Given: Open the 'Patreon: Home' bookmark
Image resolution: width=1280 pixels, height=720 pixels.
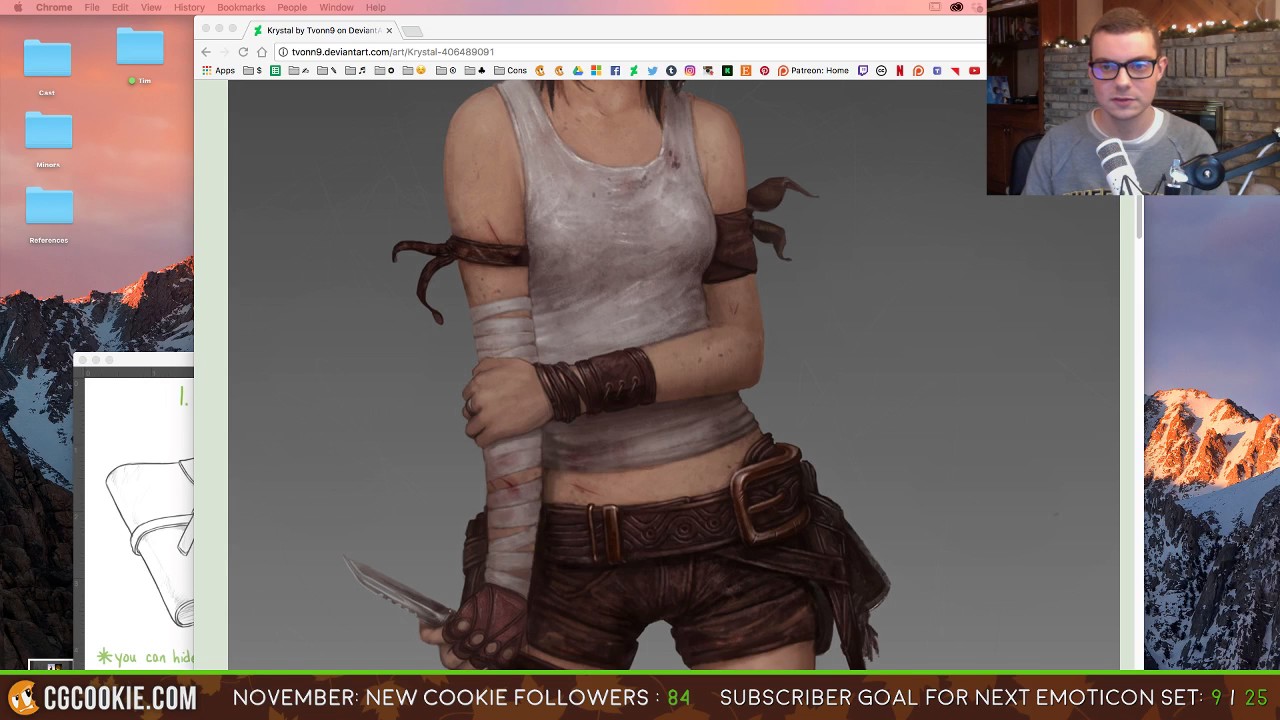Looking at the screenshot, I should [x=813, y=71].
